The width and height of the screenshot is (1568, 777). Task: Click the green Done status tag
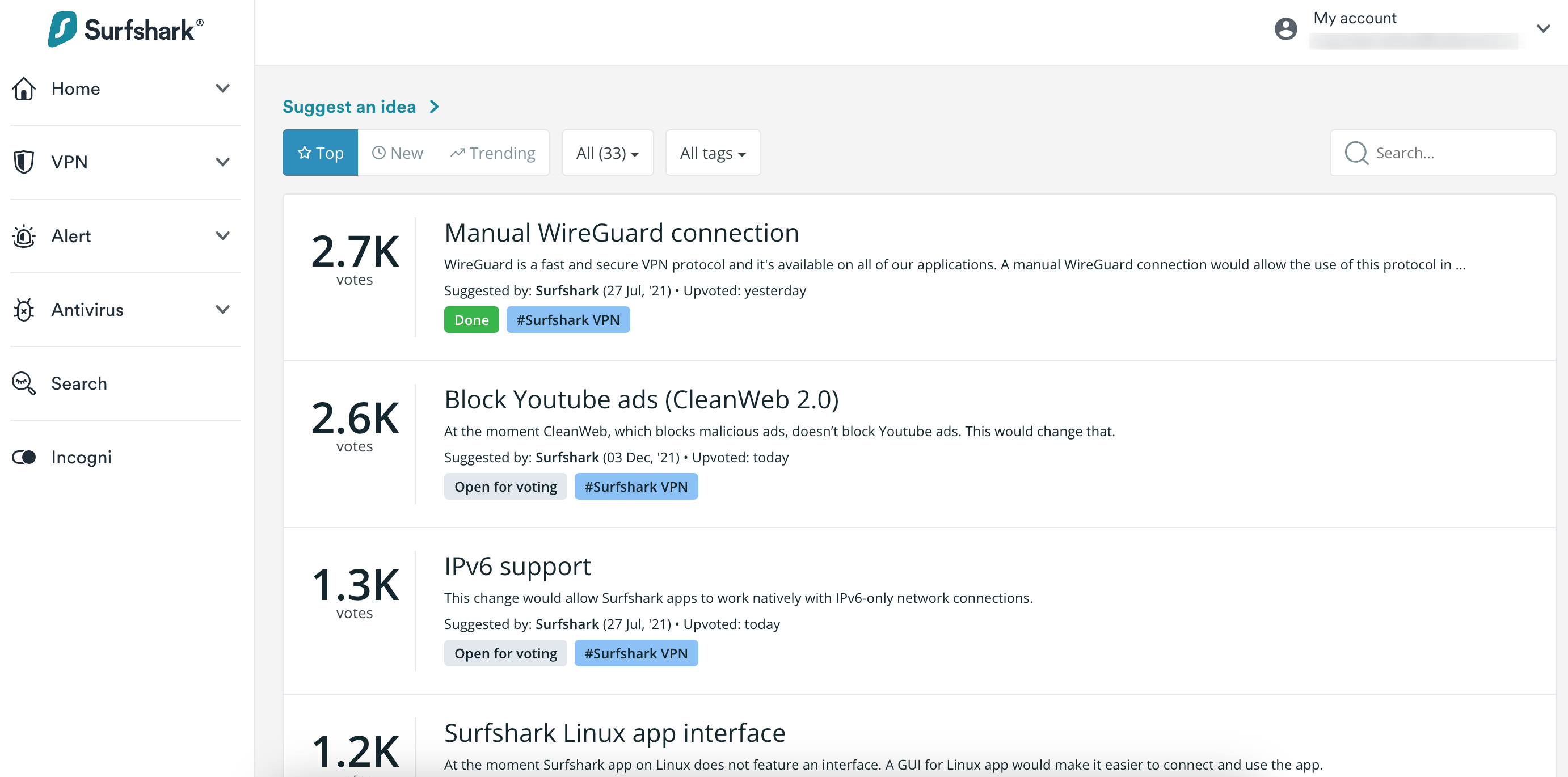(472, 320)
